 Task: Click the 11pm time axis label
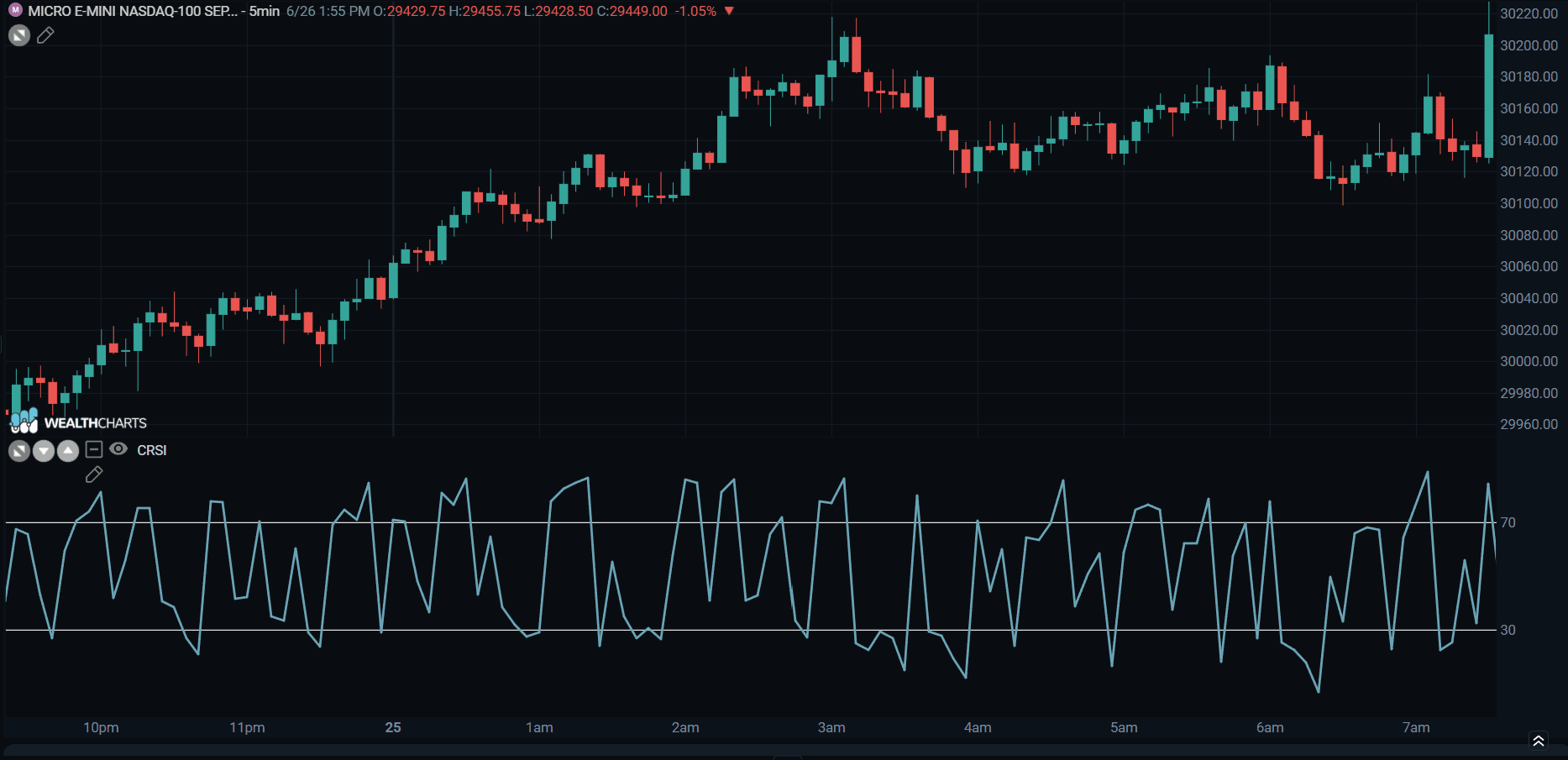click(247, 727)
